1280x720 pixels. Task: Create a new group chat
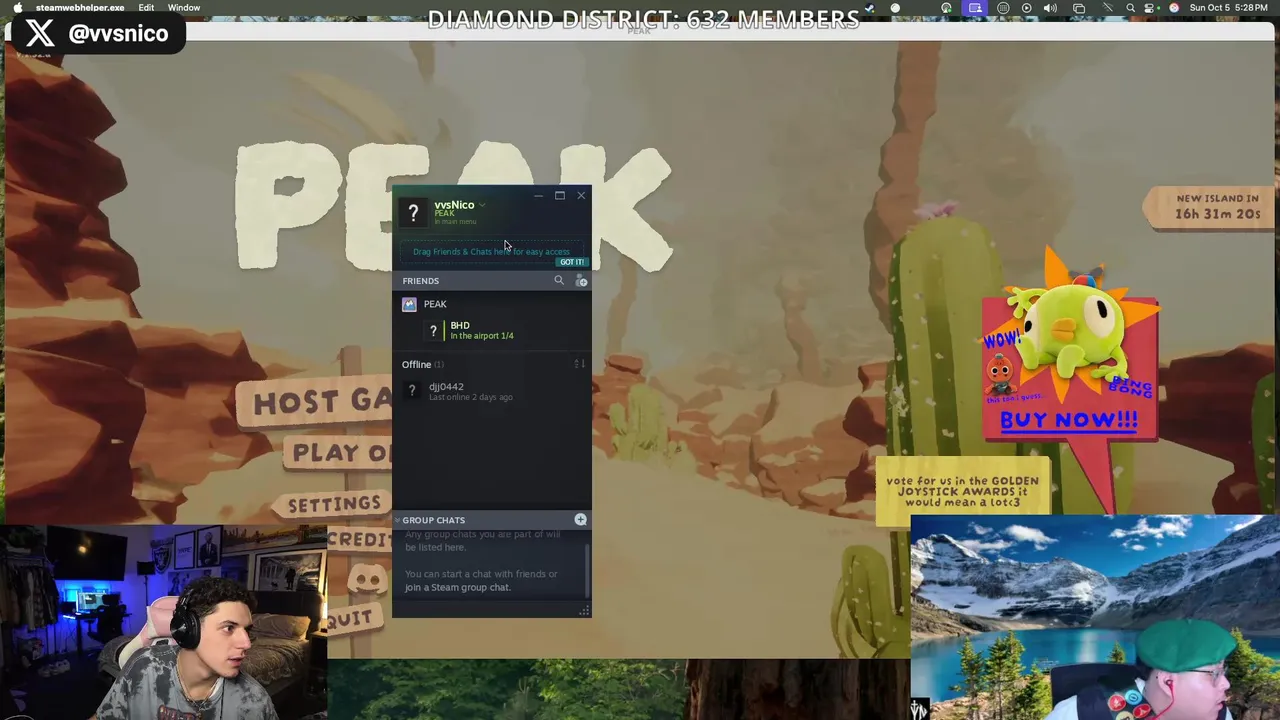tap(580, 520)
